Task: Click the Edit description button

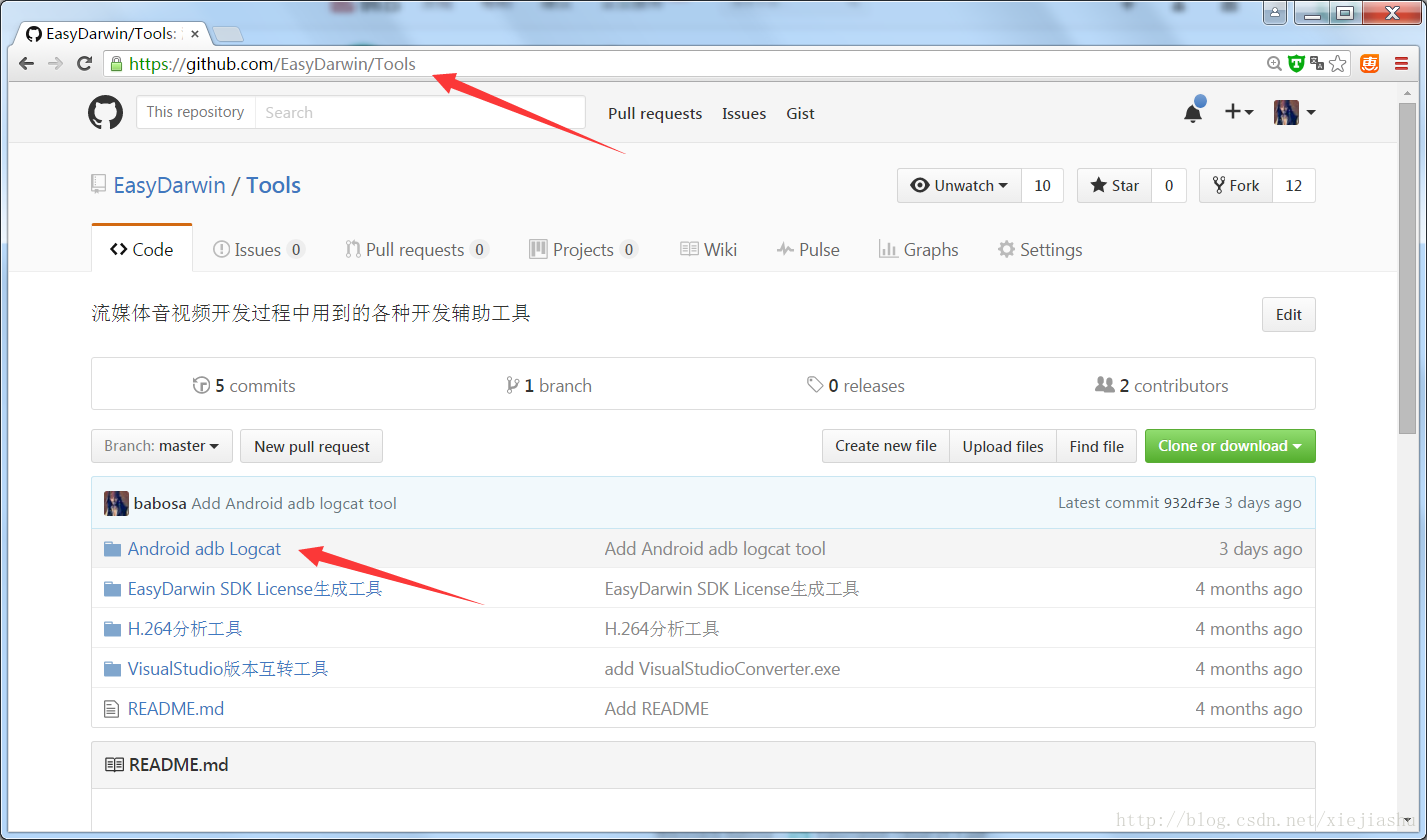Action: pyautogui.click(x=1288, y=314)
